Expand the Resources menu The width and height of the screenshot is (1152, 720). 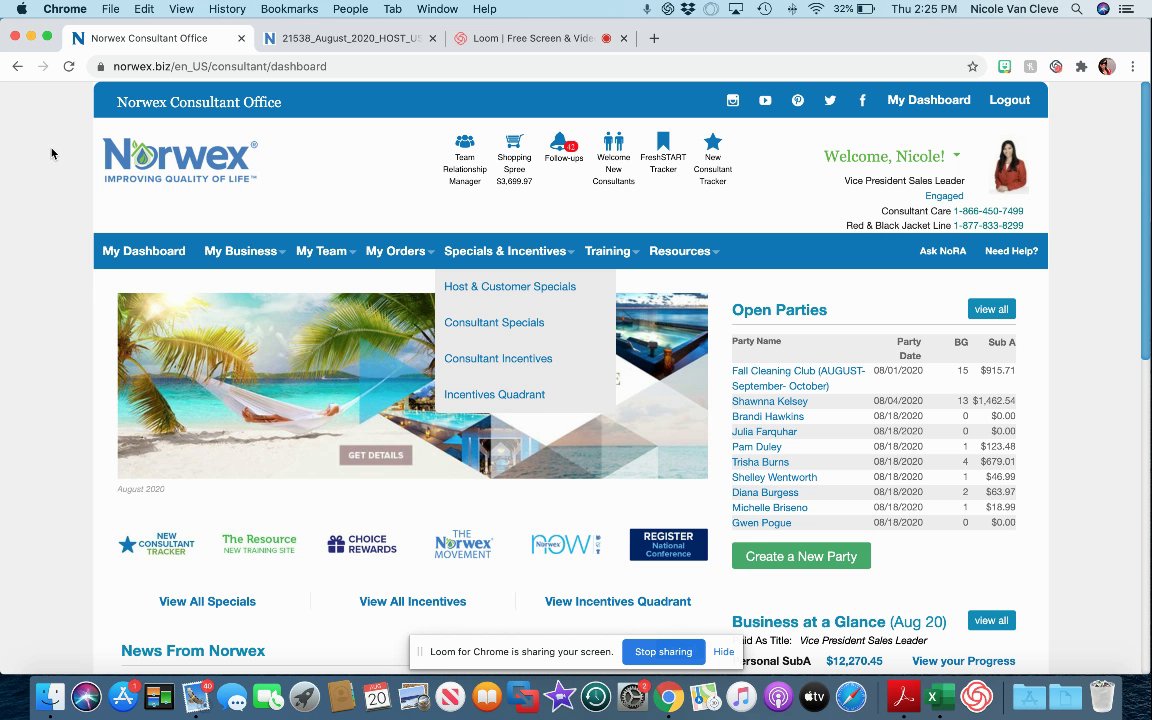pyautogui.click(x=683, y=251)
